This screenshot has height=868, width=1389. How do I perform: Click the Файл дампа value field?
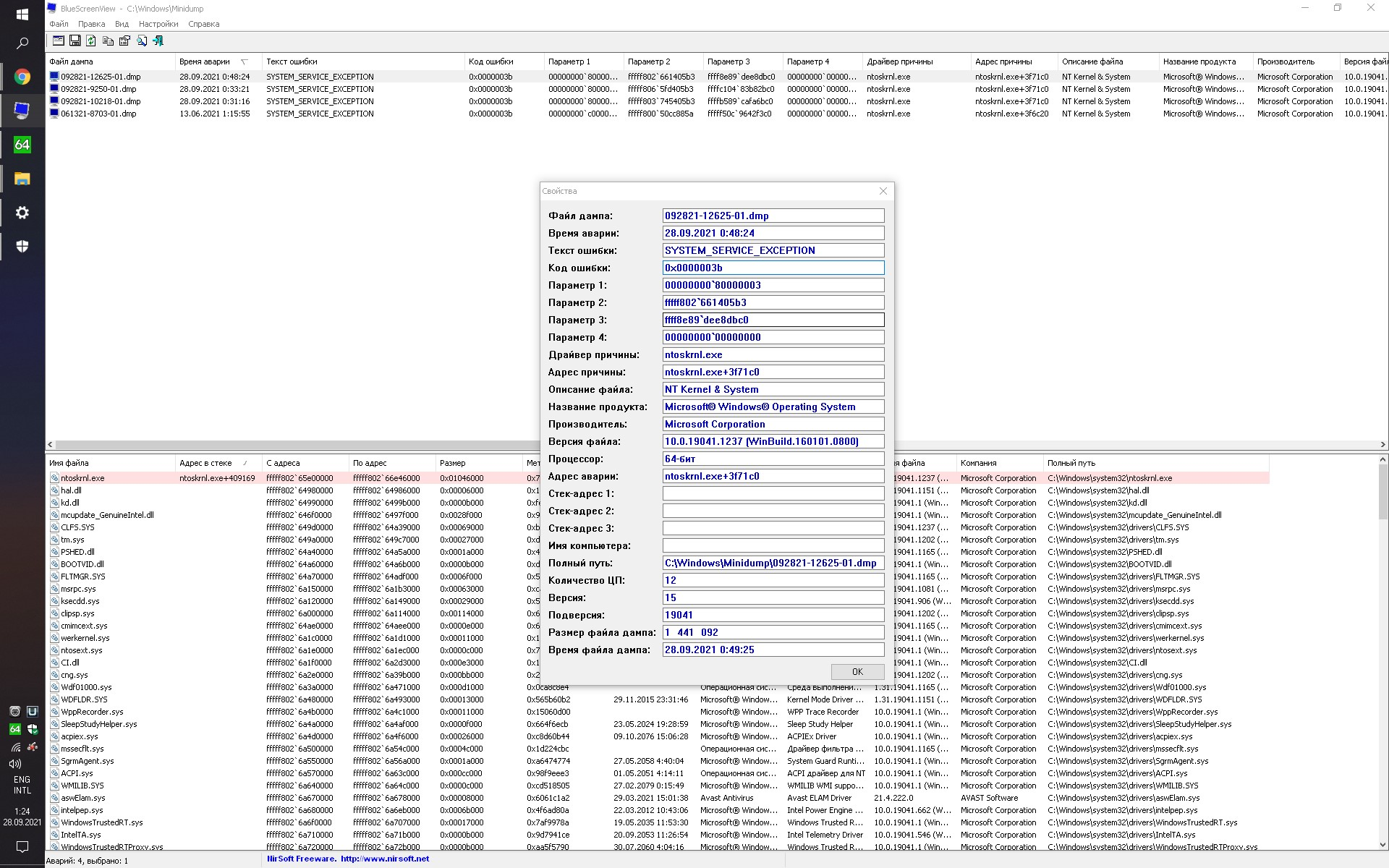pyautogui.click(x=773, y=216)
